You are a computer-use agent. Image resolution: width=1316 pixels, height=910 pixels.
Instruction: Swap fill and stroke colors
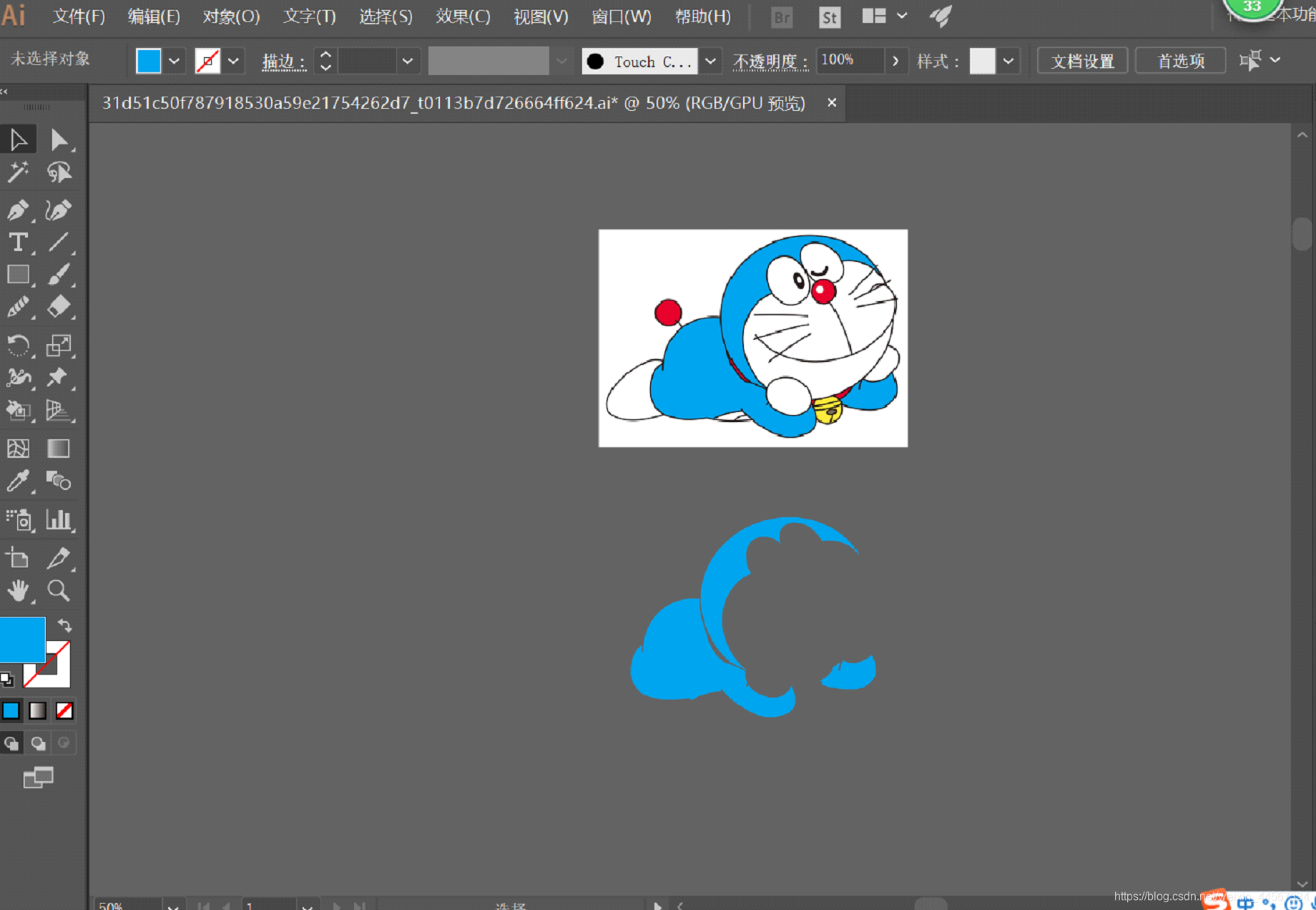coord(64,625)
